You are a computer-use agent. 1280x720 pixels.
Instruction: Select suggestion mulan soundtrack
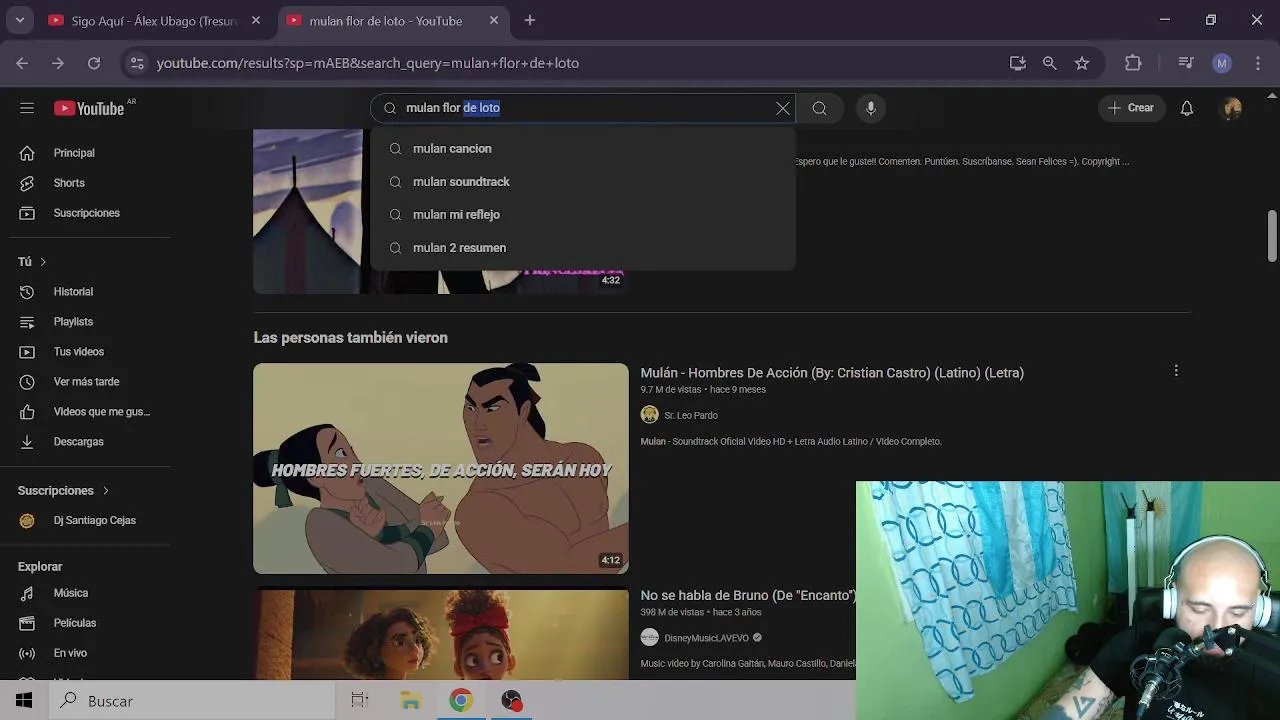pos(583,182)
